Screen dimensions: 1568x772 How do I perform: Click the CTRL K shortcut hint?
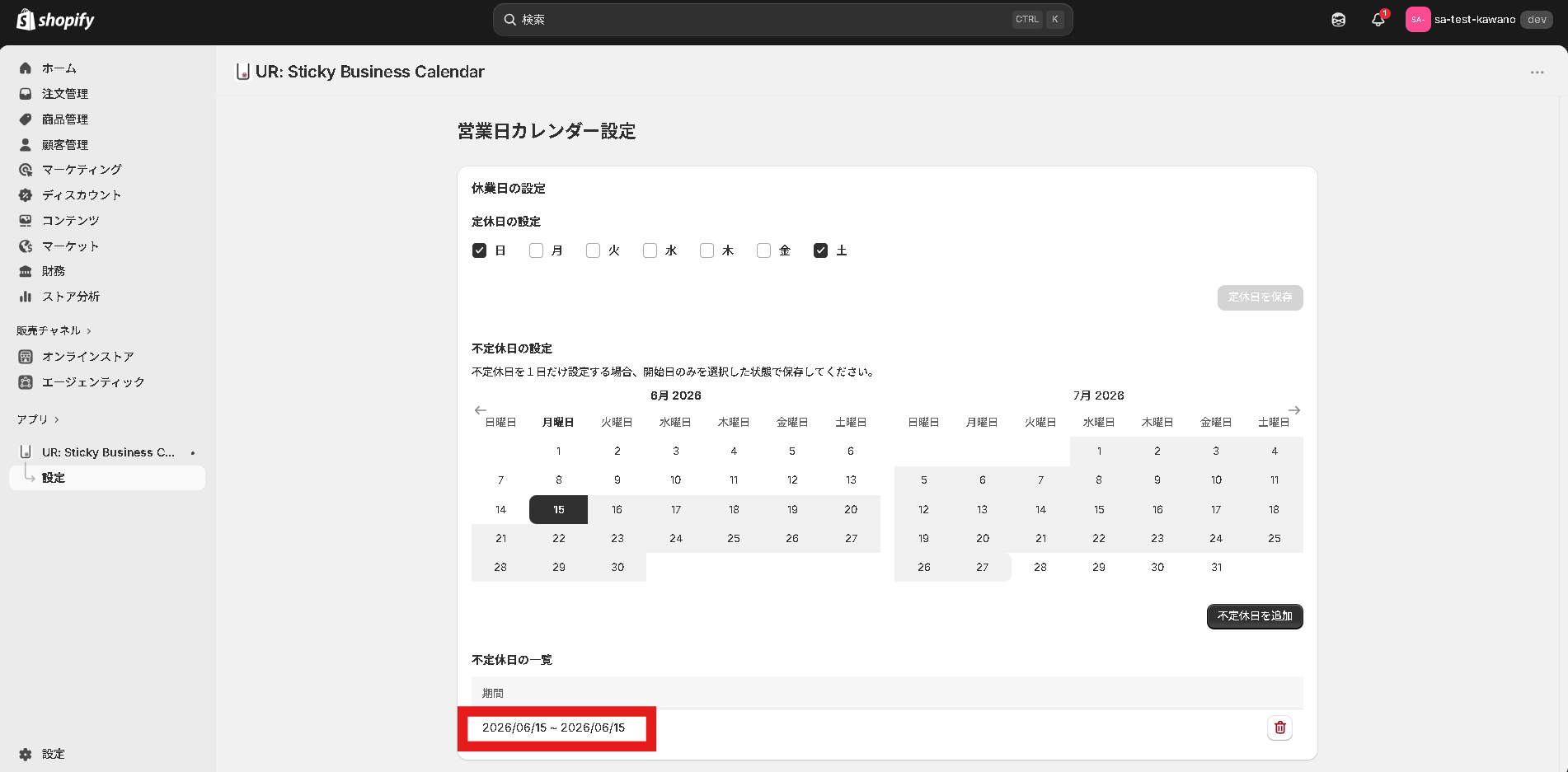tap(1038, 20)
